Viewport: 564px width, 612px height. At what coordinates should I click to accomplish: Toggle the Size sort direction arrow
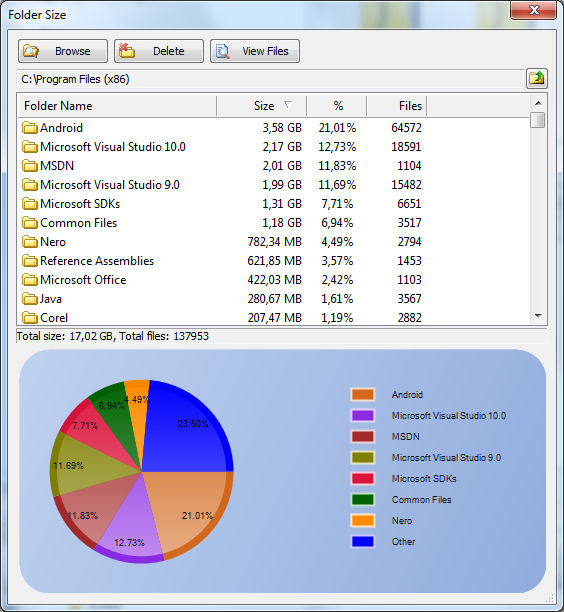(x=288, y=105)
